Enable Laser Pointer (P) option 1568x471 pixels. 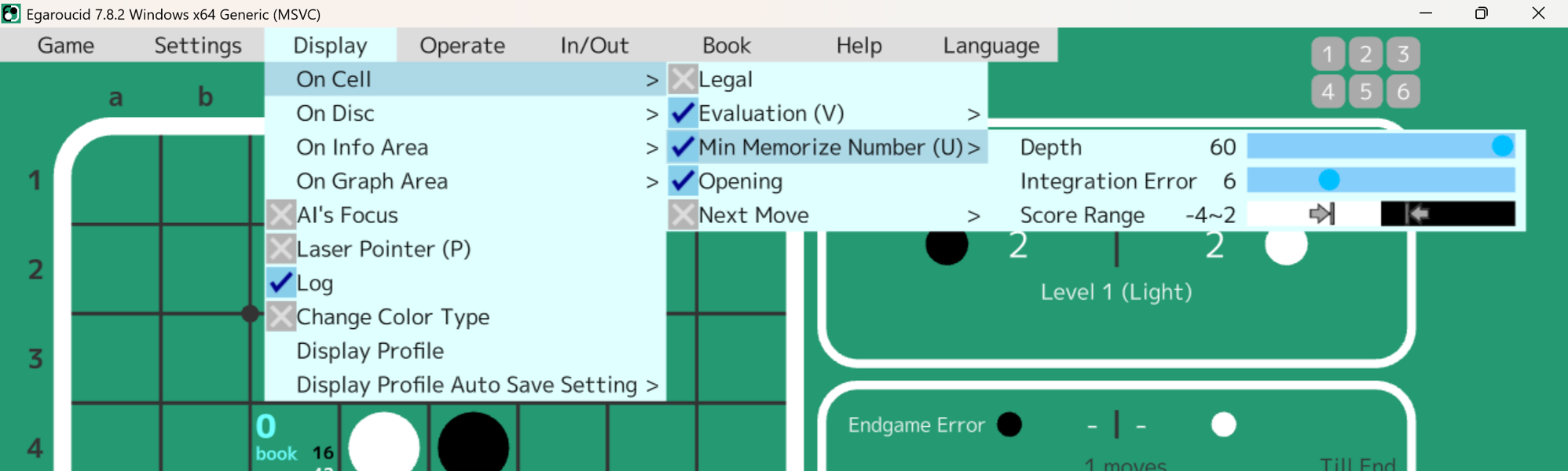pos(280,249)
